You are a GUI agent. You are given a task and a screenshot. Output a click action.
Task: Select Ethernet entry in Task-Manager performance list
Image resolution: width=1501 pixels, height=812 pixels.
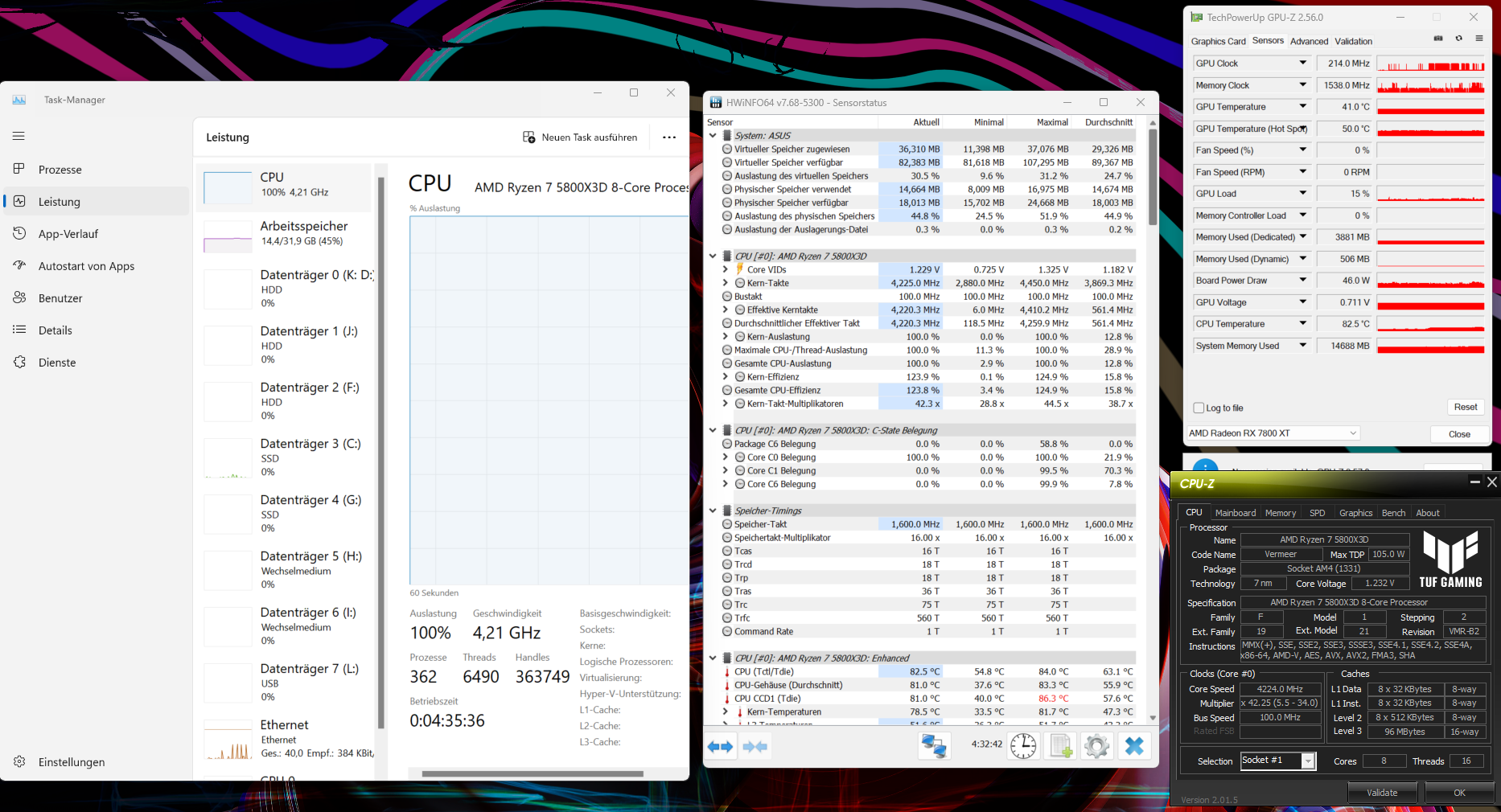pos(286,739)
